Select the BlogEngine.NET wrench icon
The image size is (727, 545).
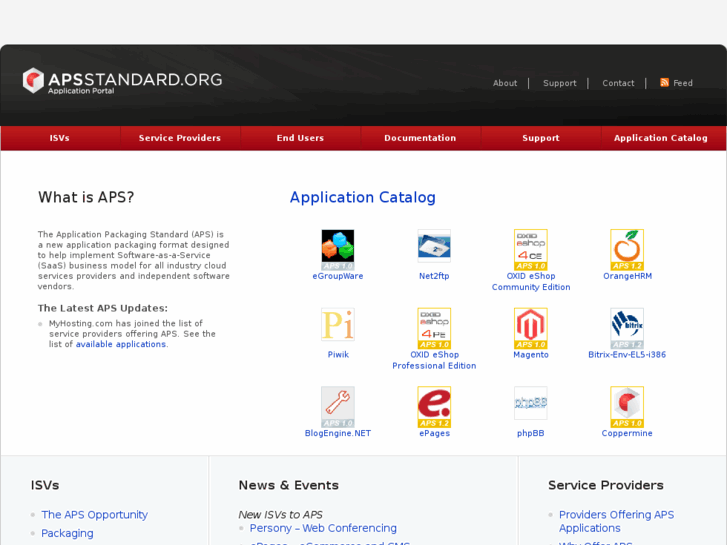(x=338, y=407)
